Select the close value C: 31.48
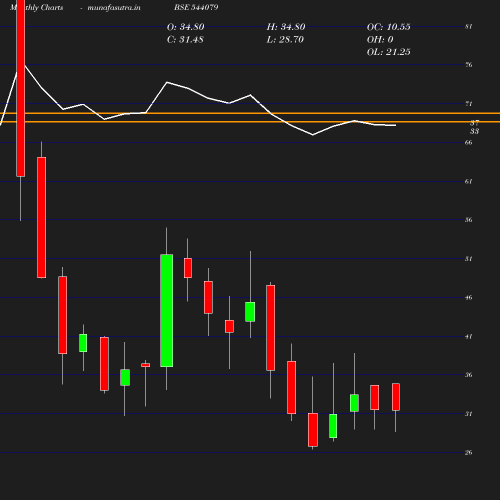Screen dimensions: 500x500 click(x=185, y=39)
